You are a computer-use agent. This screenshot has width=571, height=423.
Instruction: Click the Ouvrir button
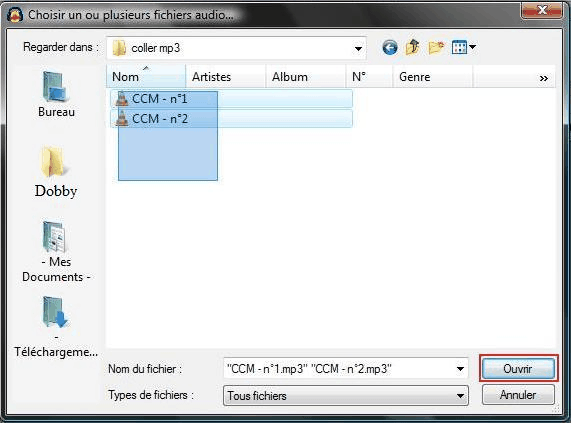518,369
